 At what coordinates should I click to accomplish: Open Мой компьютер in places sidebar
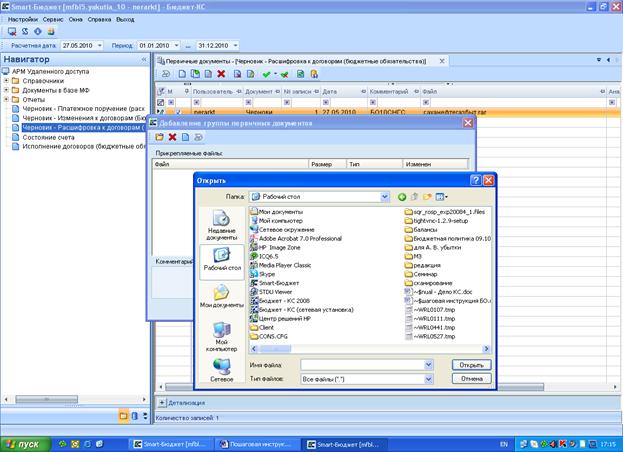click(x=221, y=336)
